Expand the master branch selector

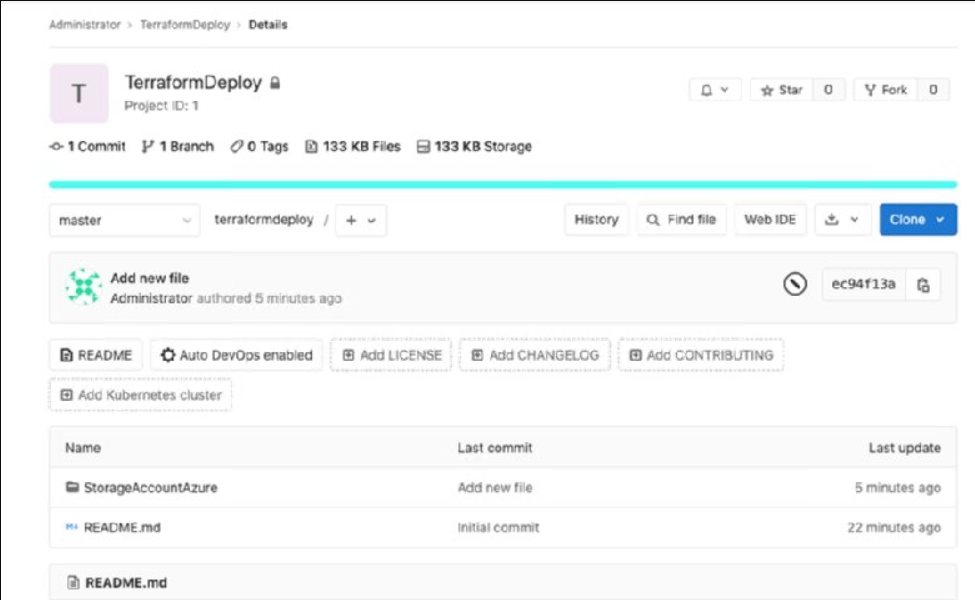tap(124, 220)
